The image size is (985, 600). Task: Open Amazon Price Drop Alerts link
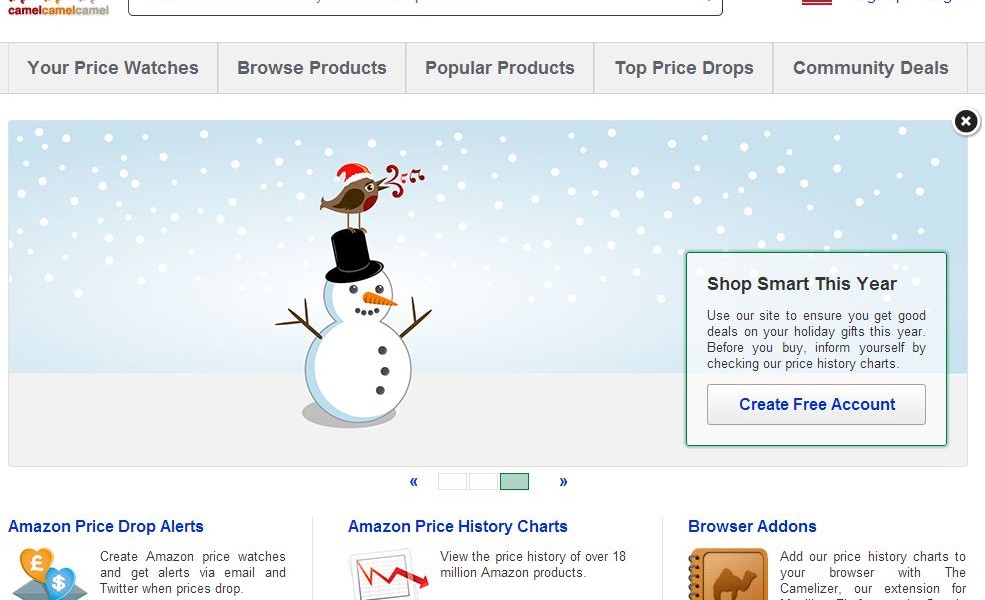coord(106,526)
